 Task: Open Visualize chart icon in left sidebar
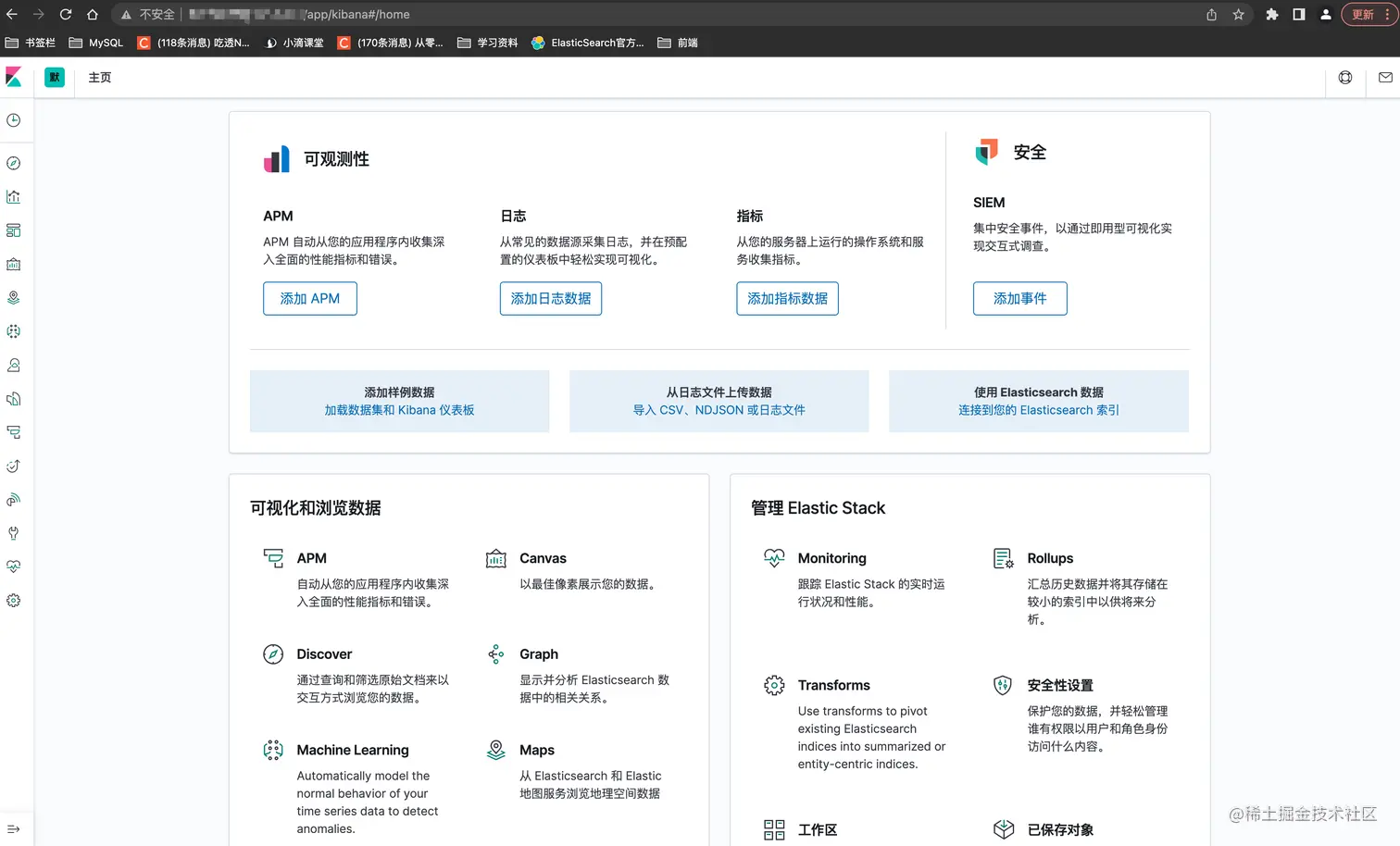pyautogui.click(x=14, y=197)
